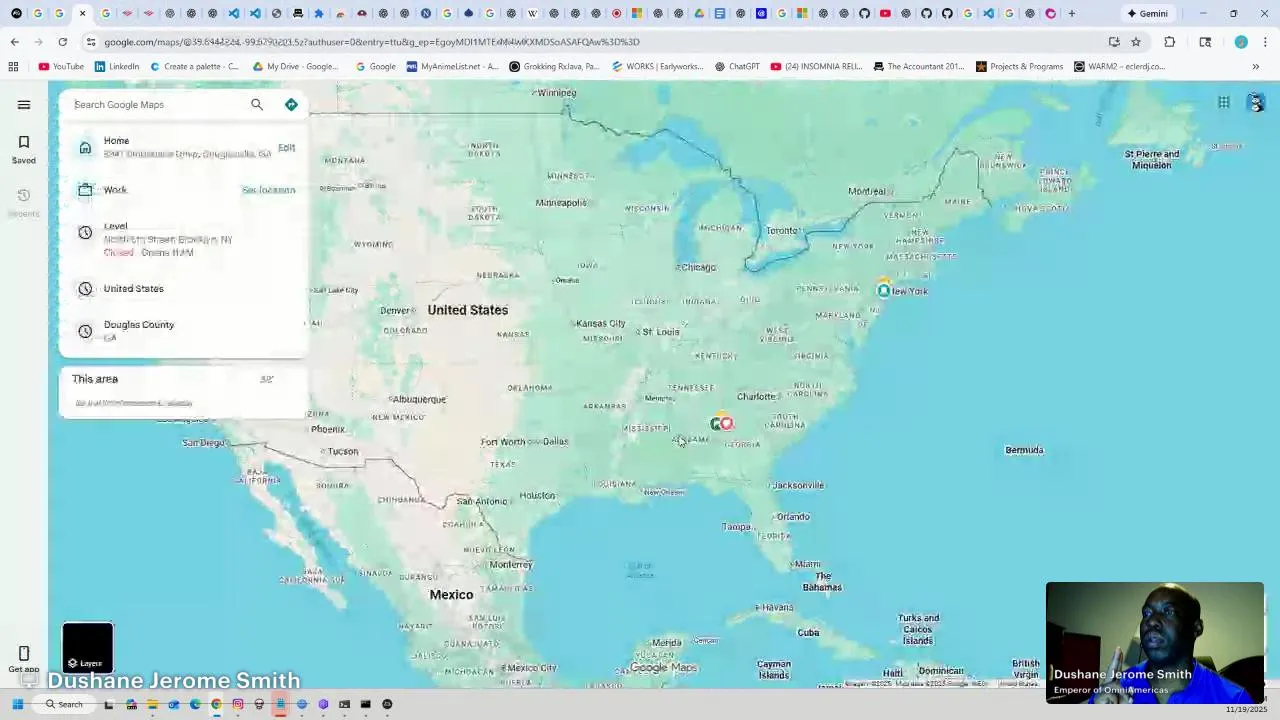Viewport: 1280px width, 720px height.
Task: Go back with browser back arrow
Action: [x=14, y=42]
